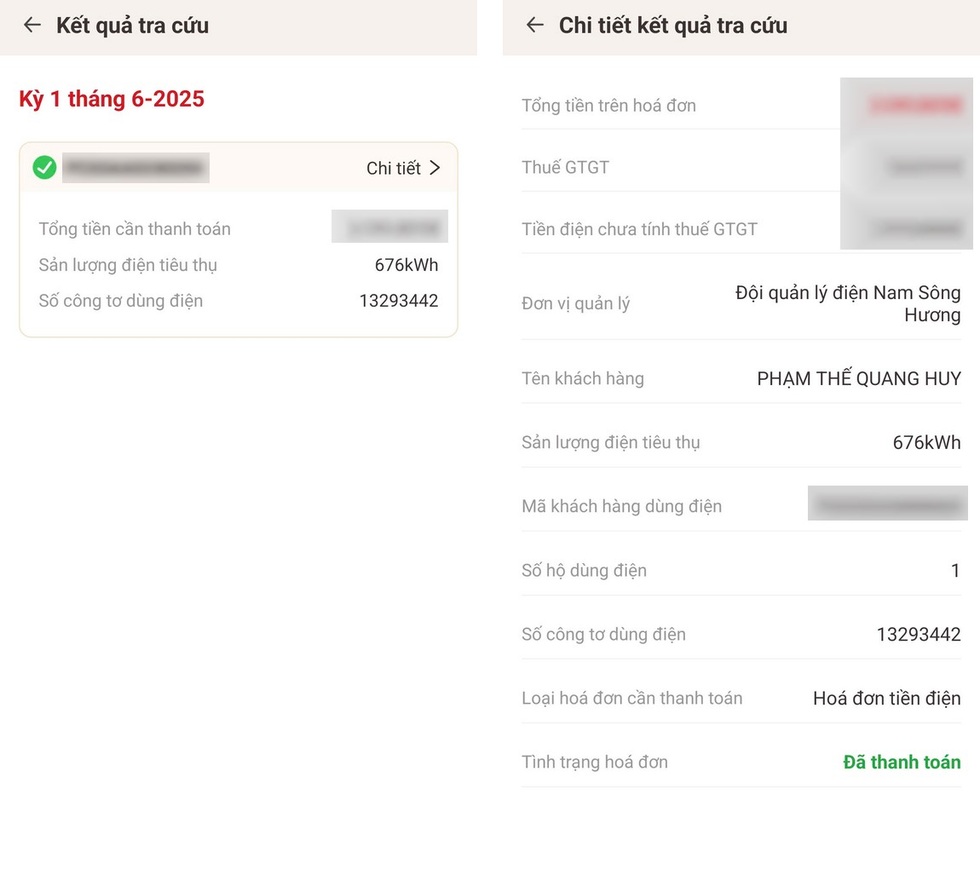Tap the Tổng tiền trên hoá đơn row
Viewport: 980px width, 886px height.
coord(741,106)
